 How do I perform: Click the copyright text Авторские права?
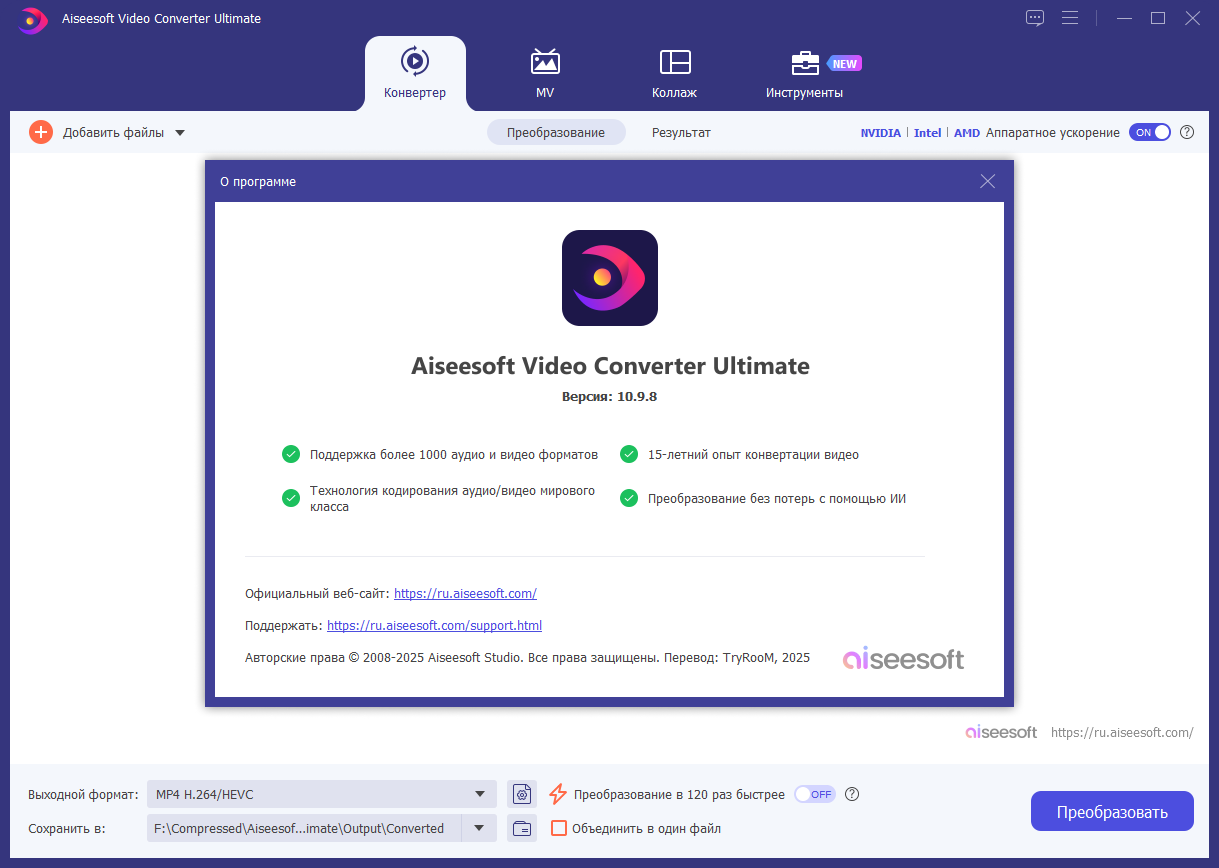click(x=527, y=657)
